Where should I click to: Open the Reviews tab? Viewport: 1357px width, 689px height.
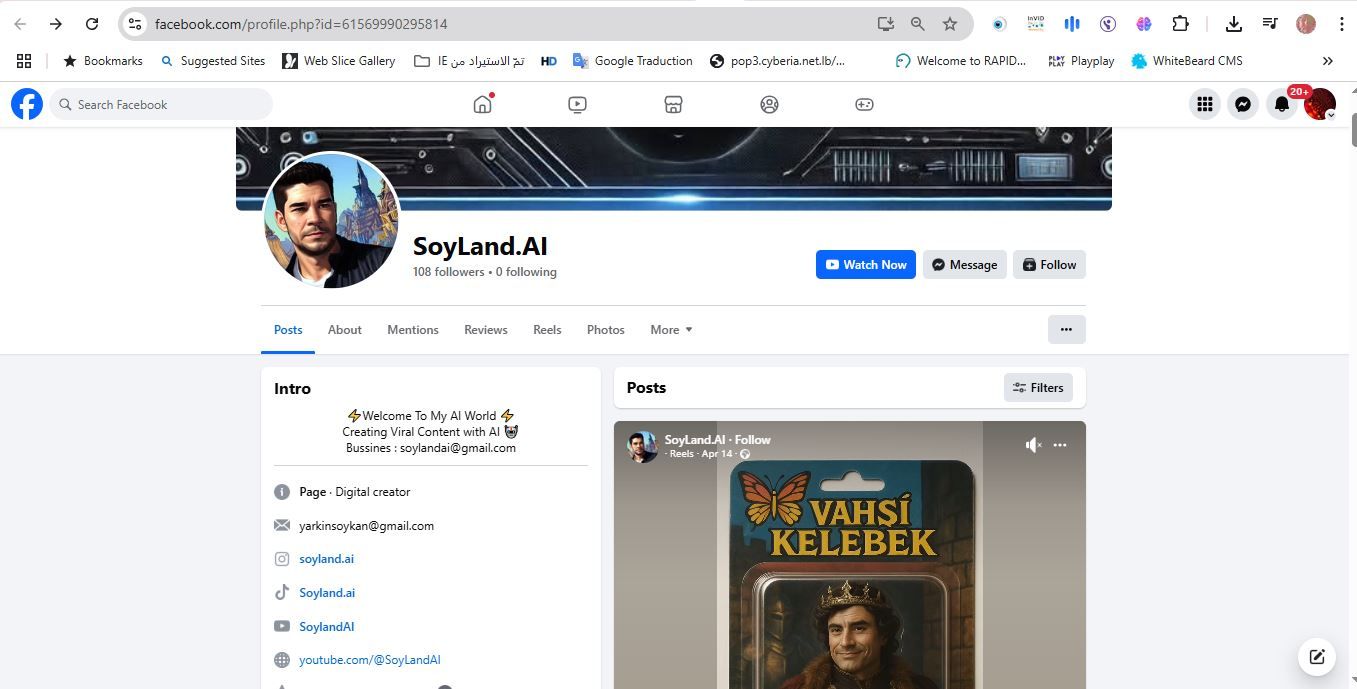(x=486, y=329)
